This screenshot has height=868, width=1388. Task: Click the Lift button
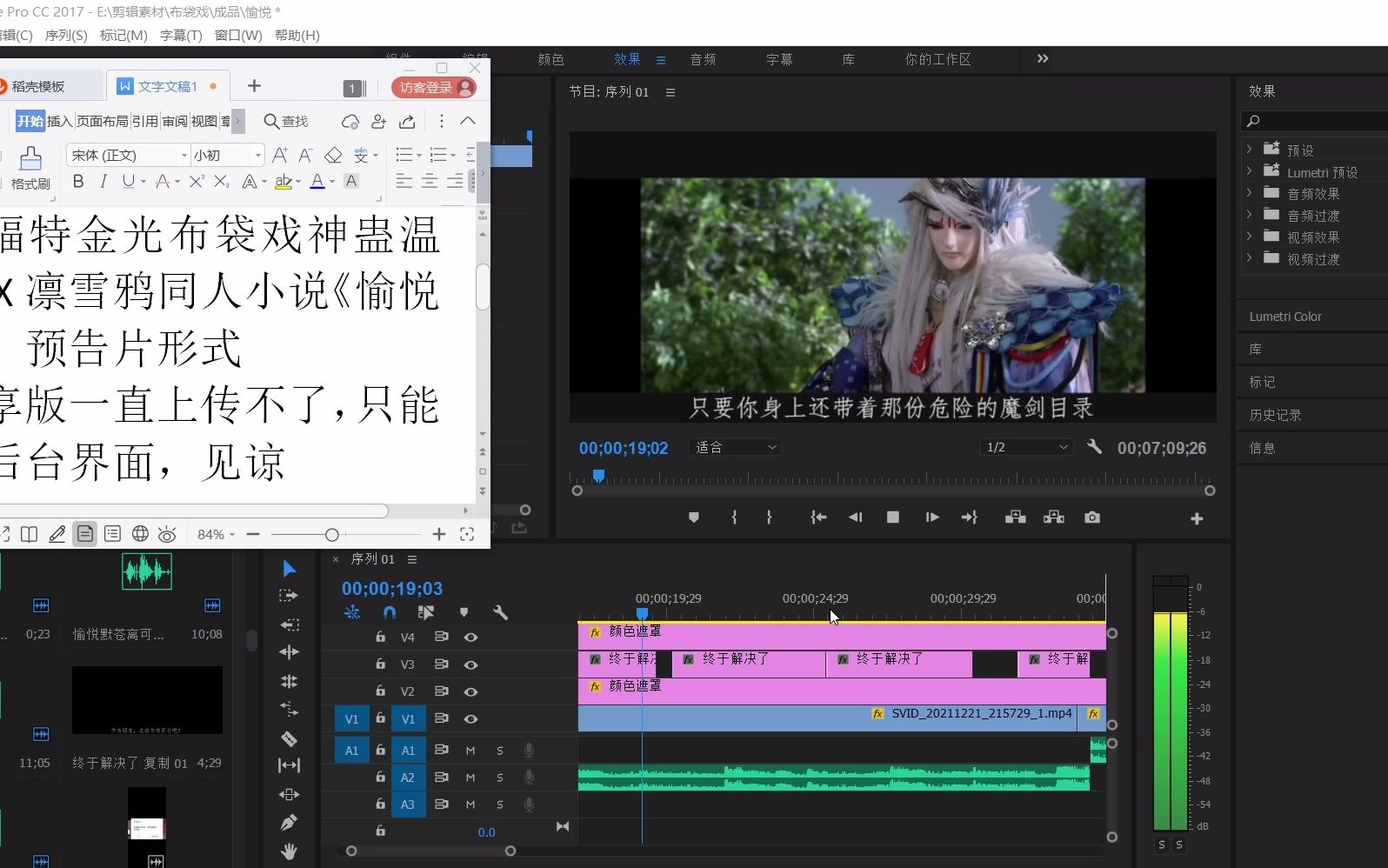(x=1016, y=517)
